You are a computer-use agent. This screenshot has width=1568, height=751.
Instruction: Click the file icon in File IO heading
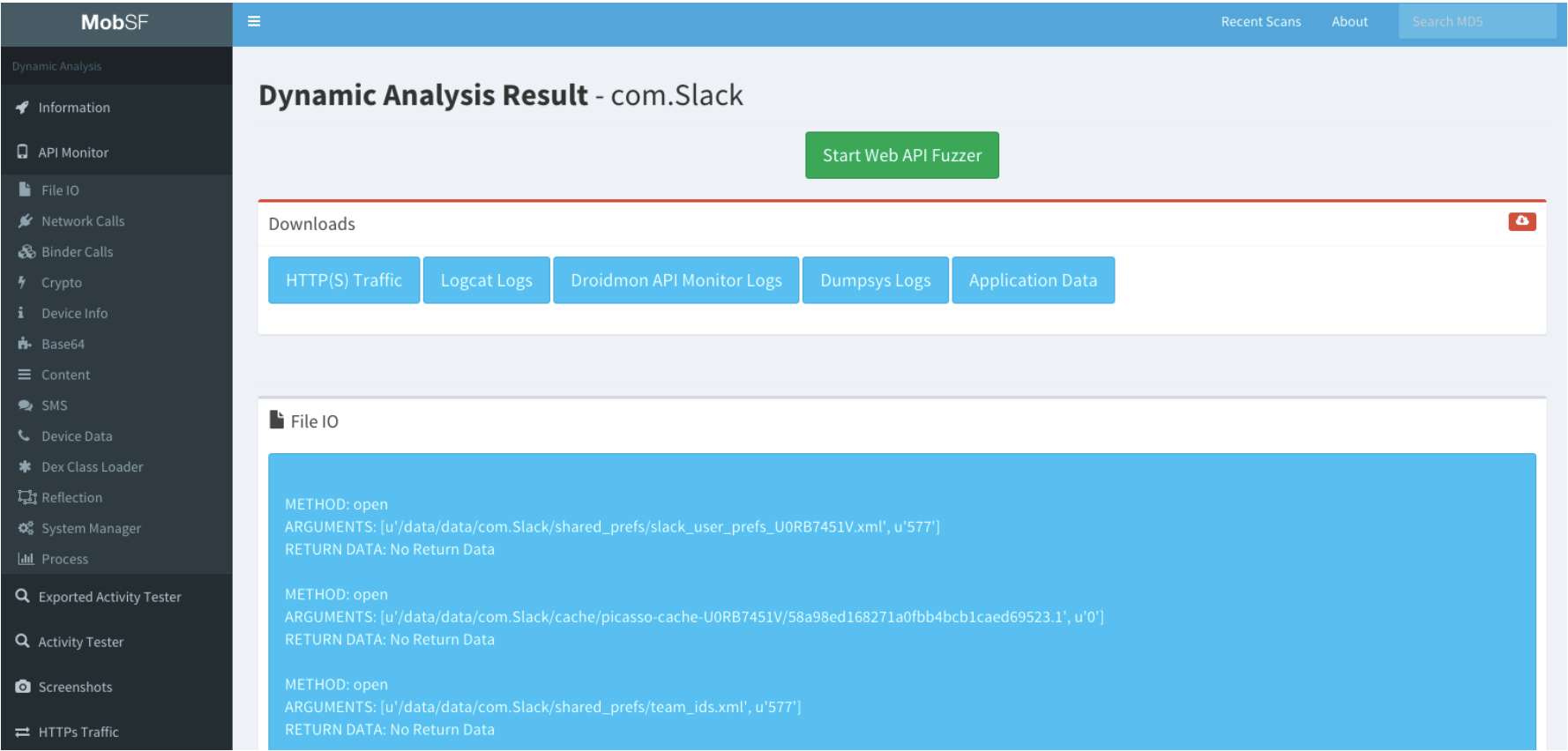(277, 420)
